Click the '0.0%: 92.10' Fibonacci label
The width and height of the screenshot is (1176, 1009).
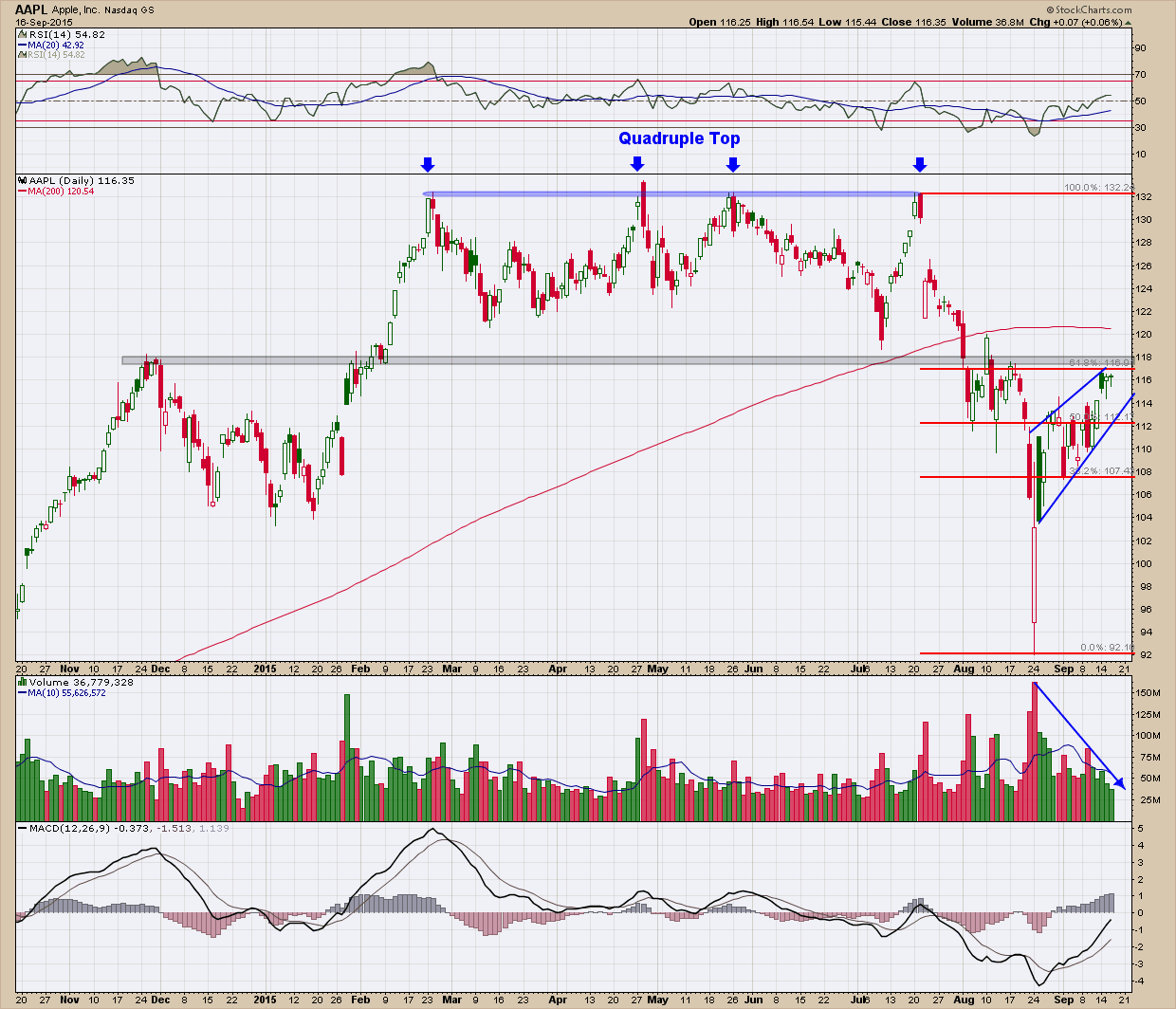click(x=1106, y=648)
